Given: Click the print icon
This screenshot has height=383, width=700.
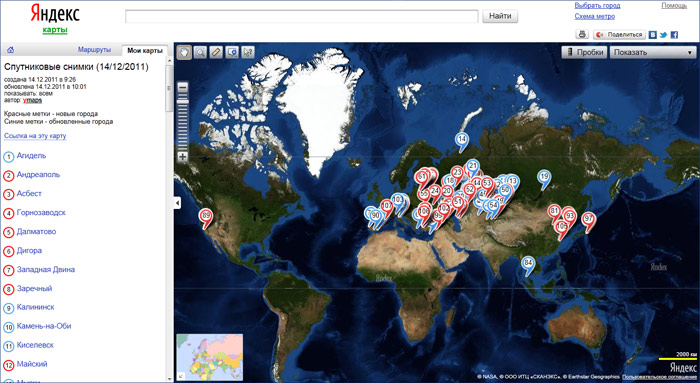Looking at the screenshot, I should point(582,34).
